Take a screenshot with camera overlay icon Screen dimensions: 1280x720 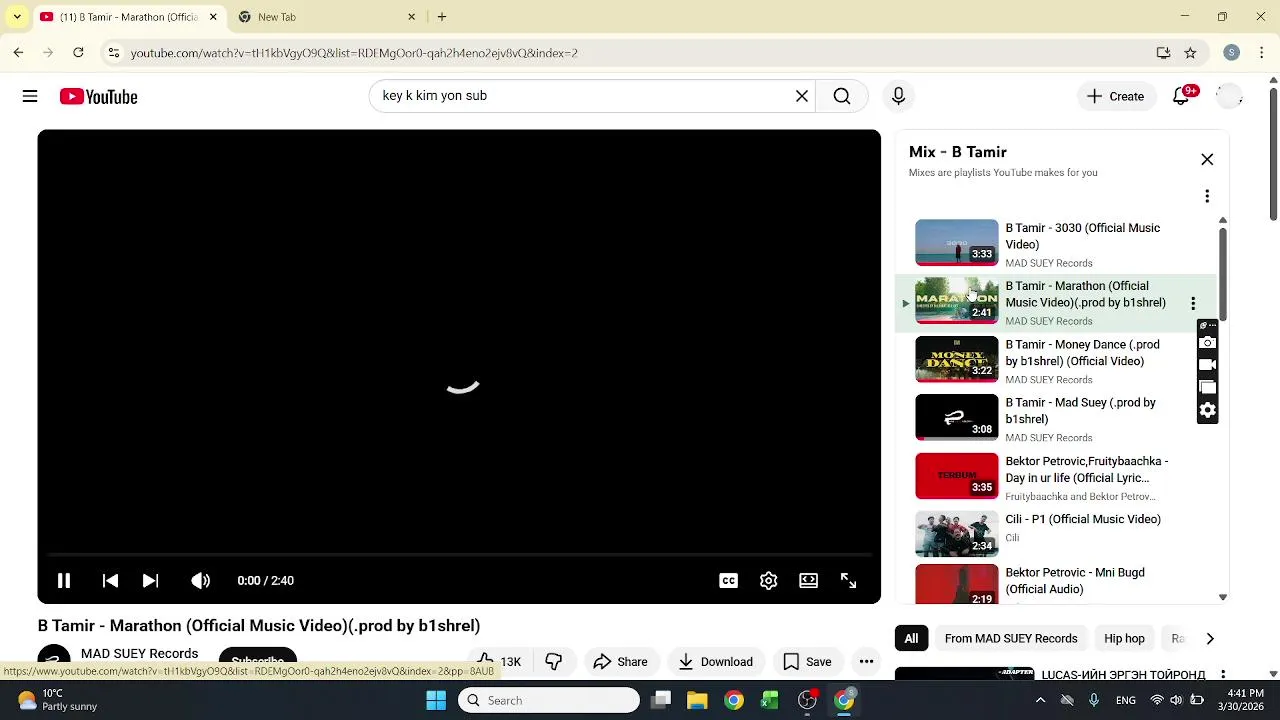click(x=1207, y=343)
